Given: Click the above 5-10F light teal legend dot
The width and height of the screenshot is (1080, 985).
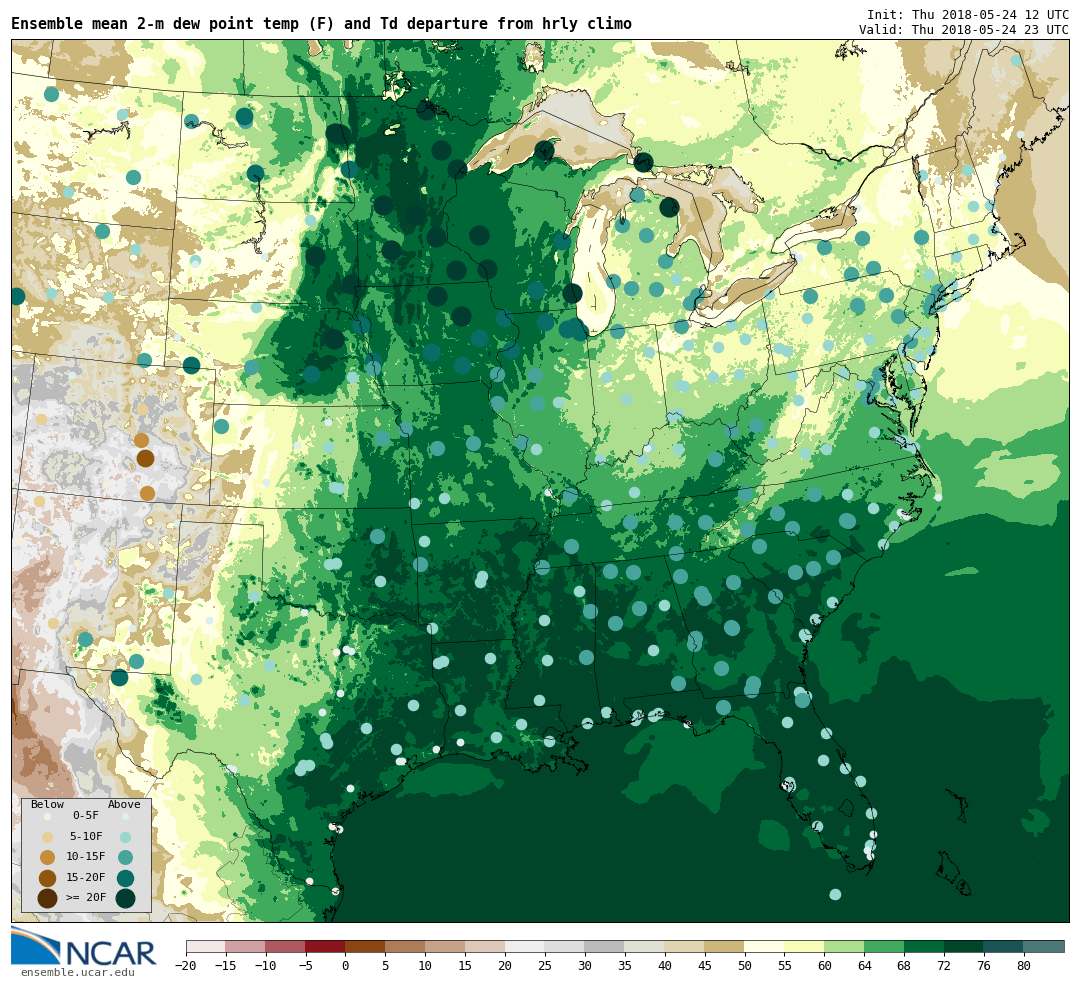Looking at the screenshot, I should (x=125, y=838).
